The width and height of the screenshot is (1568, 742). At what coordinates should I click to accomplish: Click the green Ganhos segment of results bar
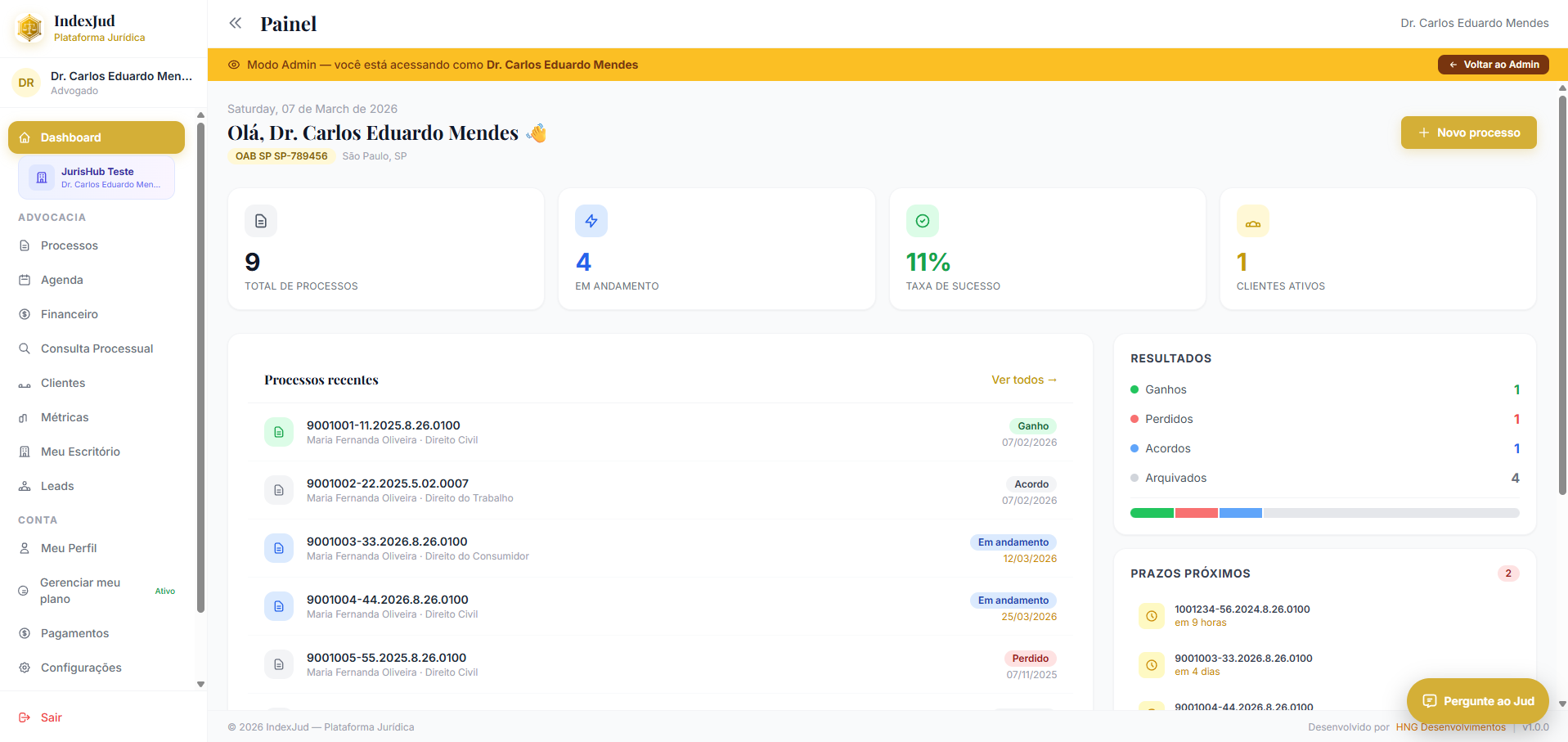pyautogui.click(x=1152, y=513)
